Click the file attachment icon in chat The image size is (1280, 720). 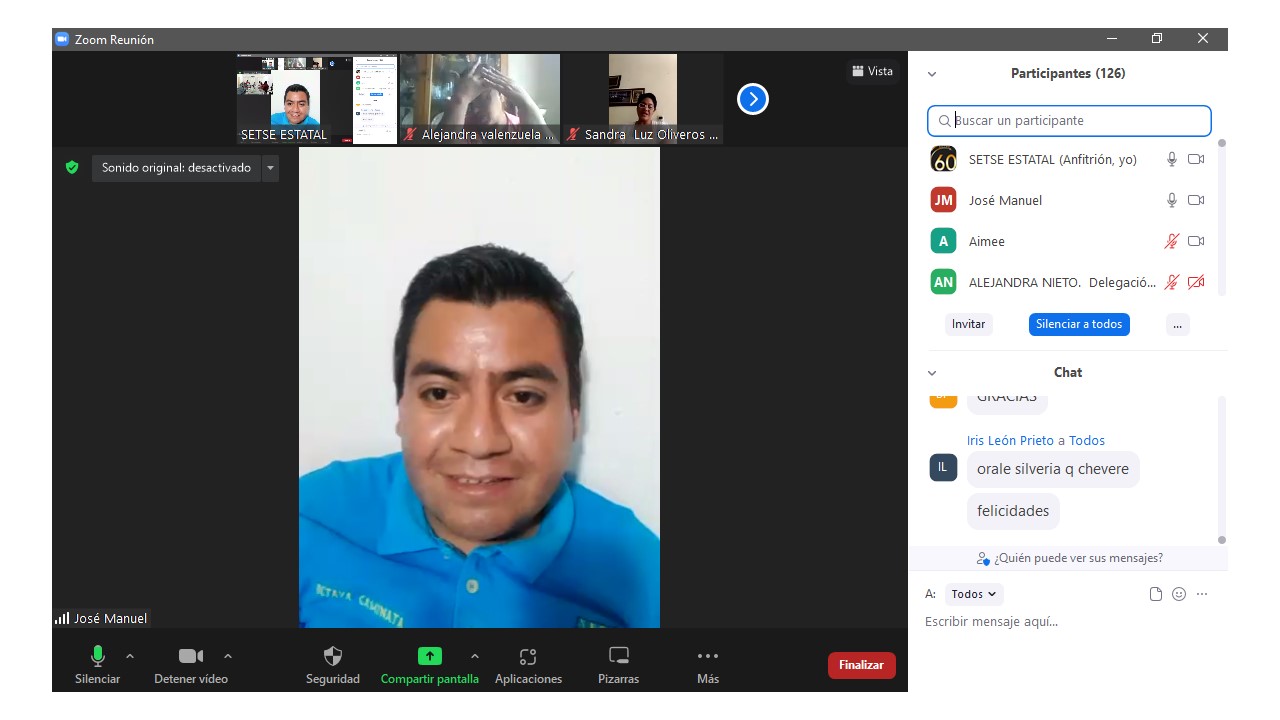coord(1156,594)
